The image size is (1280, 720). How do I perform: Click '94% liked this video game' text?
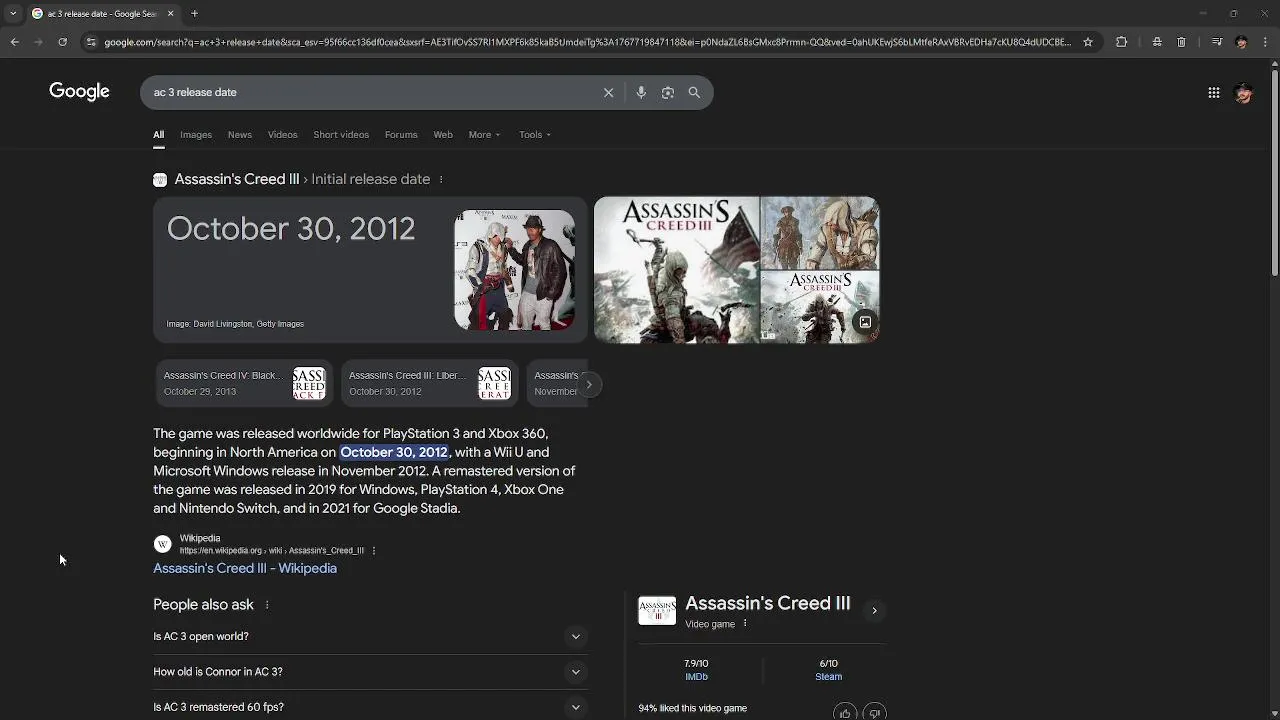693,708
